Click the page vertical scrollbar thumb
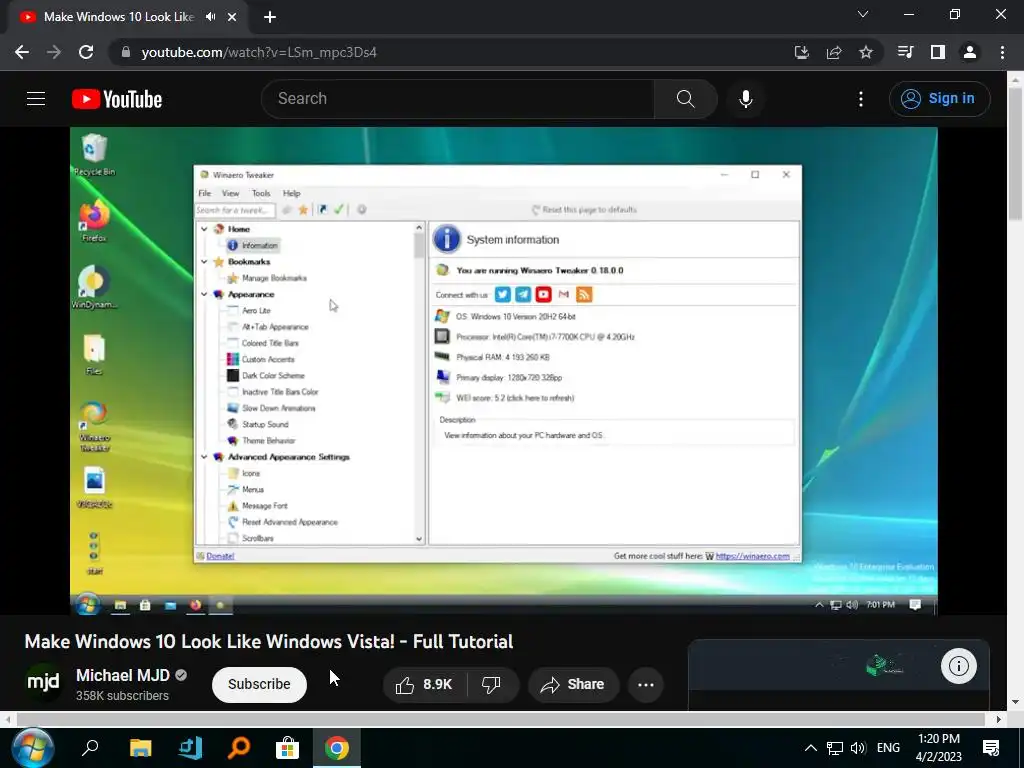Image resolution: width=1024 pixels, height=768 pixels. pyautogui.click(x=1015, y=152)
